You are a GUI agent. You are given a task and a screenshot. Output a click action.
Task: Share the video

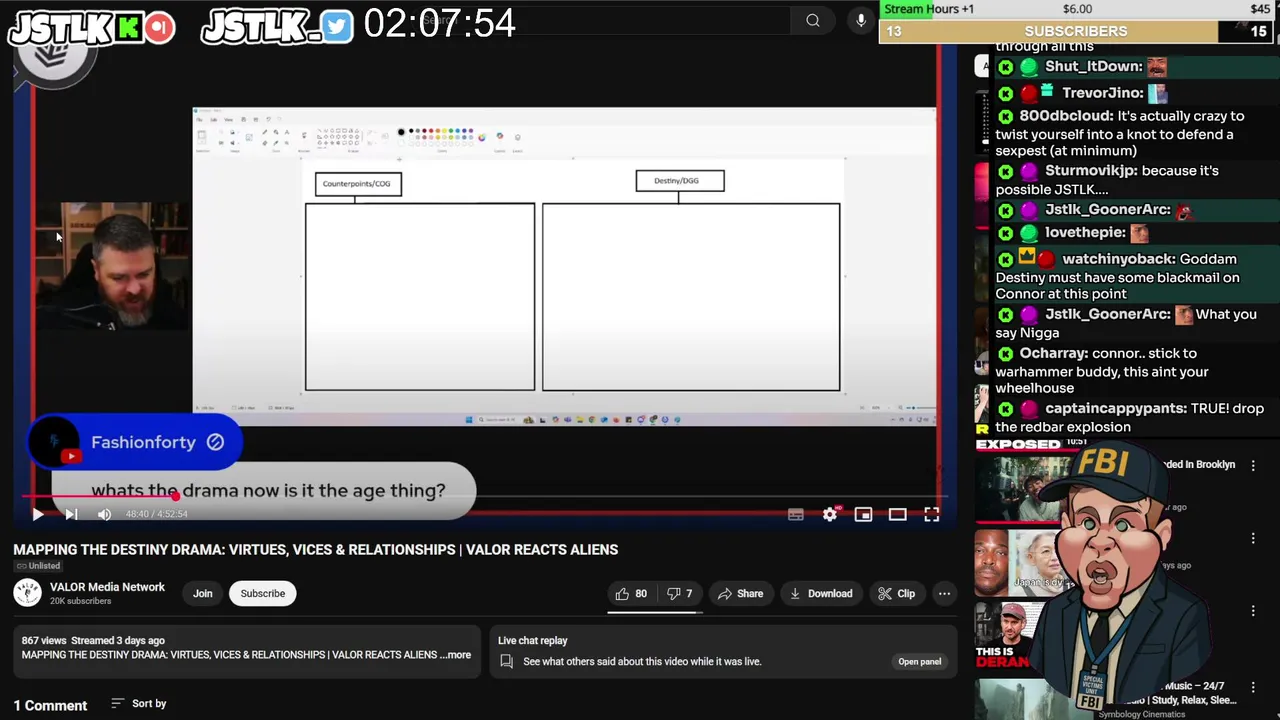740,594
